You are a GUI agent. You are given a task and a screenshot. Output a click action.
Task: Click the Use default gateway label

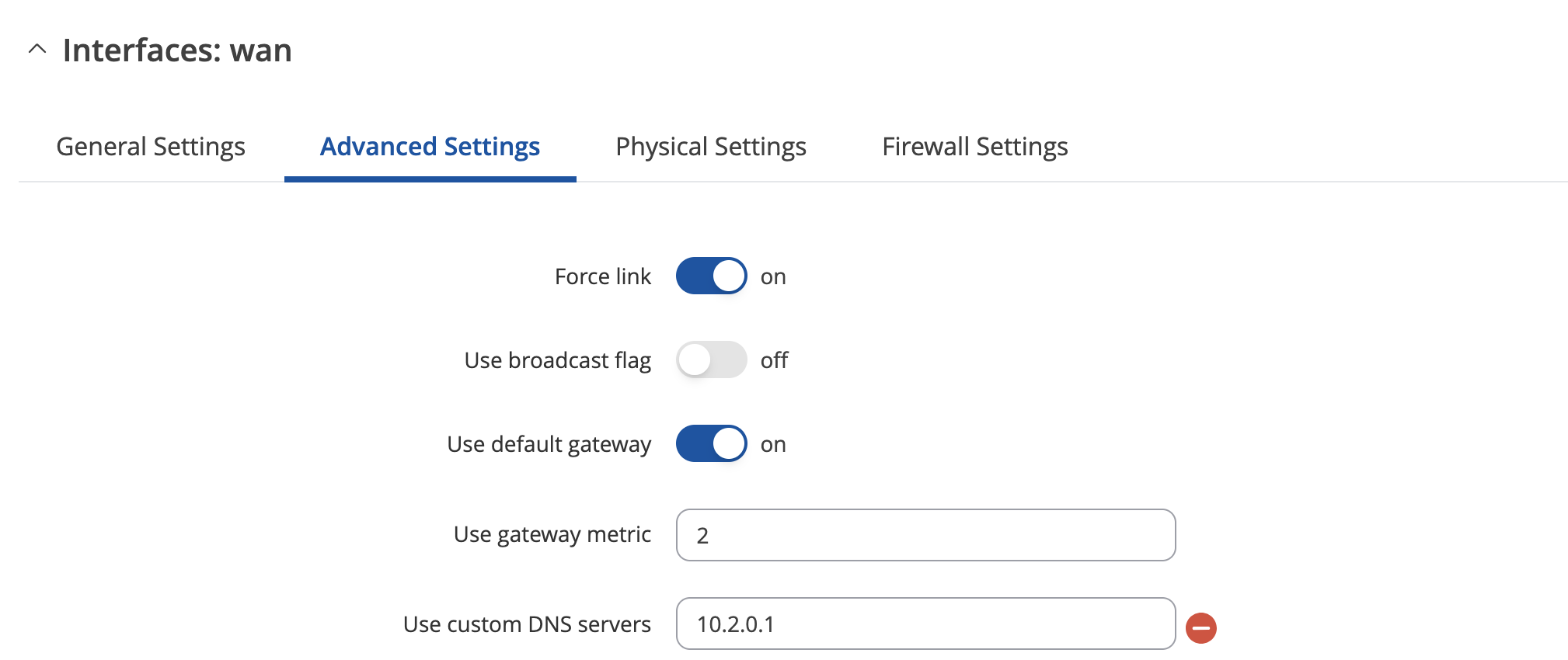click(x=549, y=445)
